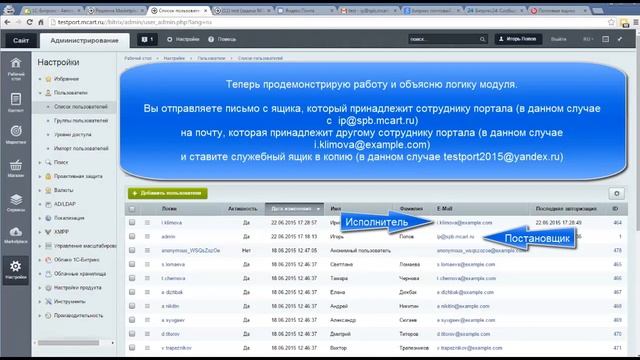The image size is (640, 360).
Task: Select Группы пользователей in settings tree
Action: [81, 120]
